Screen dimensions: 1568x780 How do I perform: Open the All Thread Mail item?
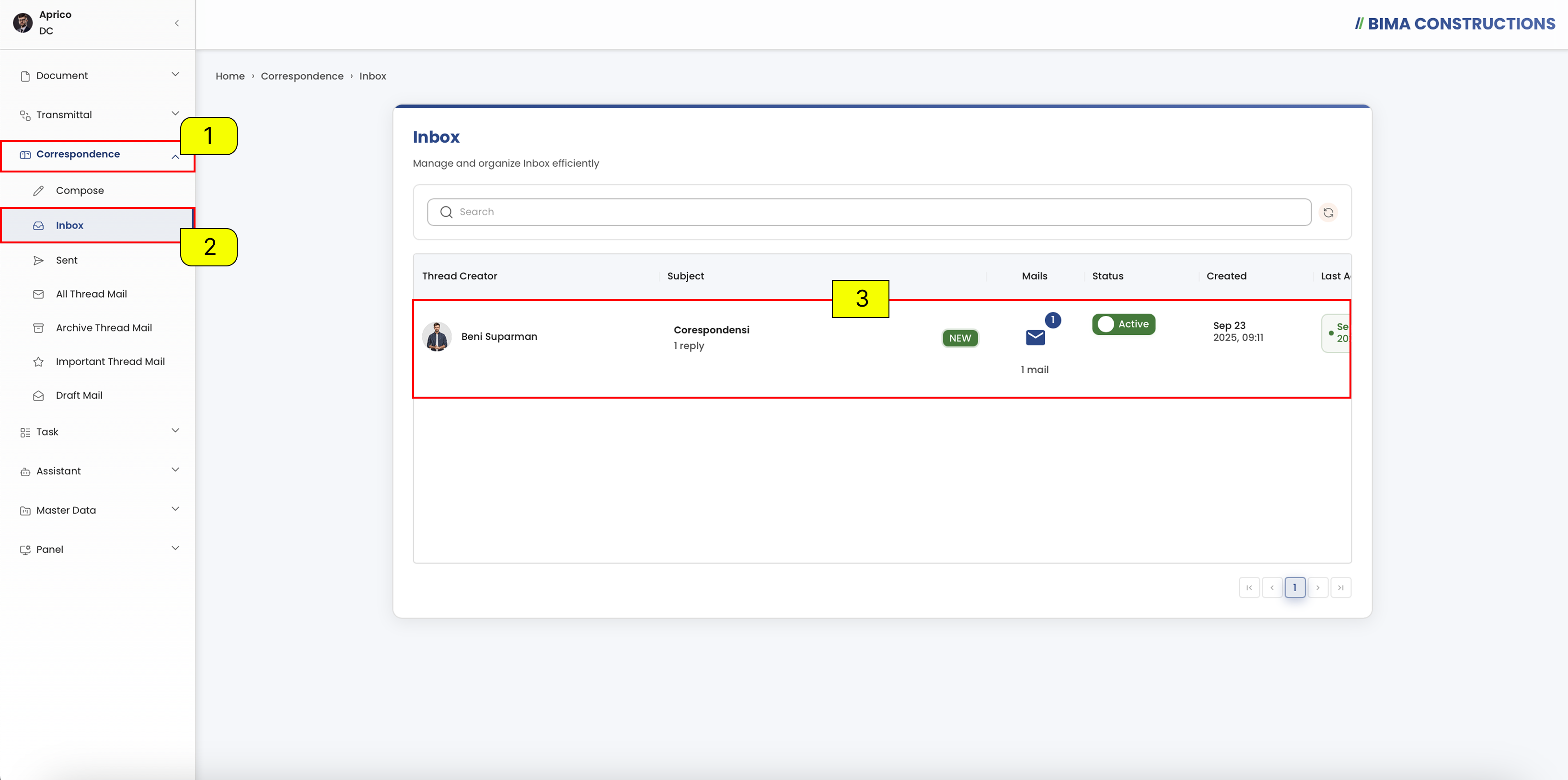(x=97, y=294)
